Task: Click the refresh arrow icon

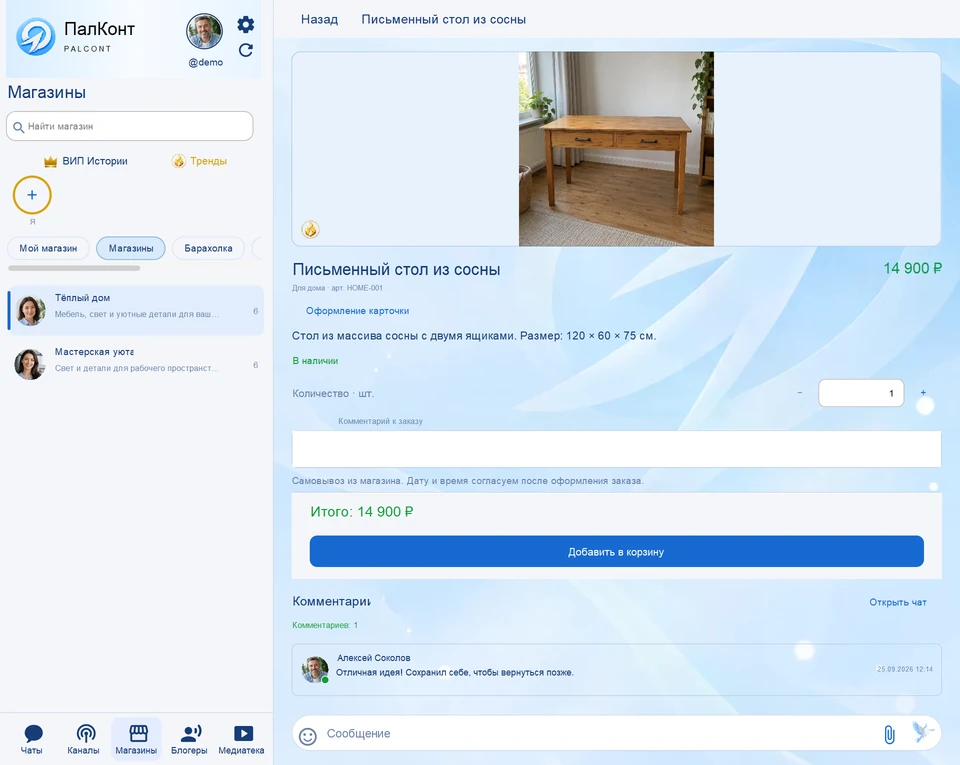Action: click(x=246, y=50)
